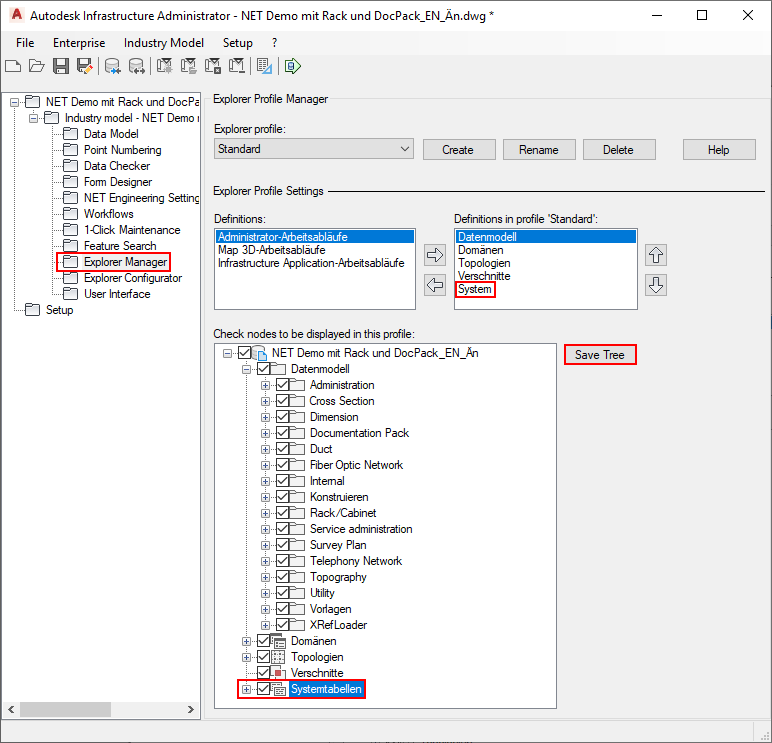Image resolution: width=772 pixels, height=743 pixels.
Task: Select Topologien in profile definitions list
Action: click(484, 263)
